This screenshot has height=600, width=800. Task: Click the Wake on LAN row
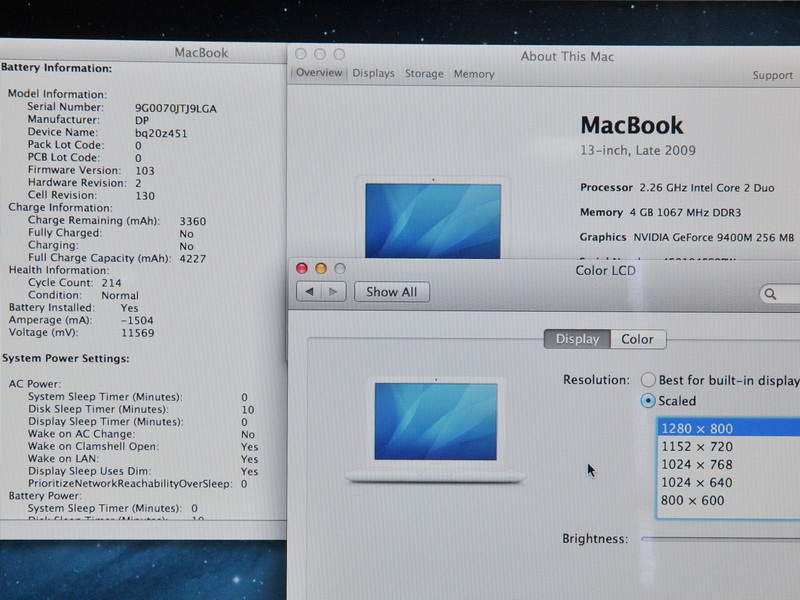[x=143, y=459]
